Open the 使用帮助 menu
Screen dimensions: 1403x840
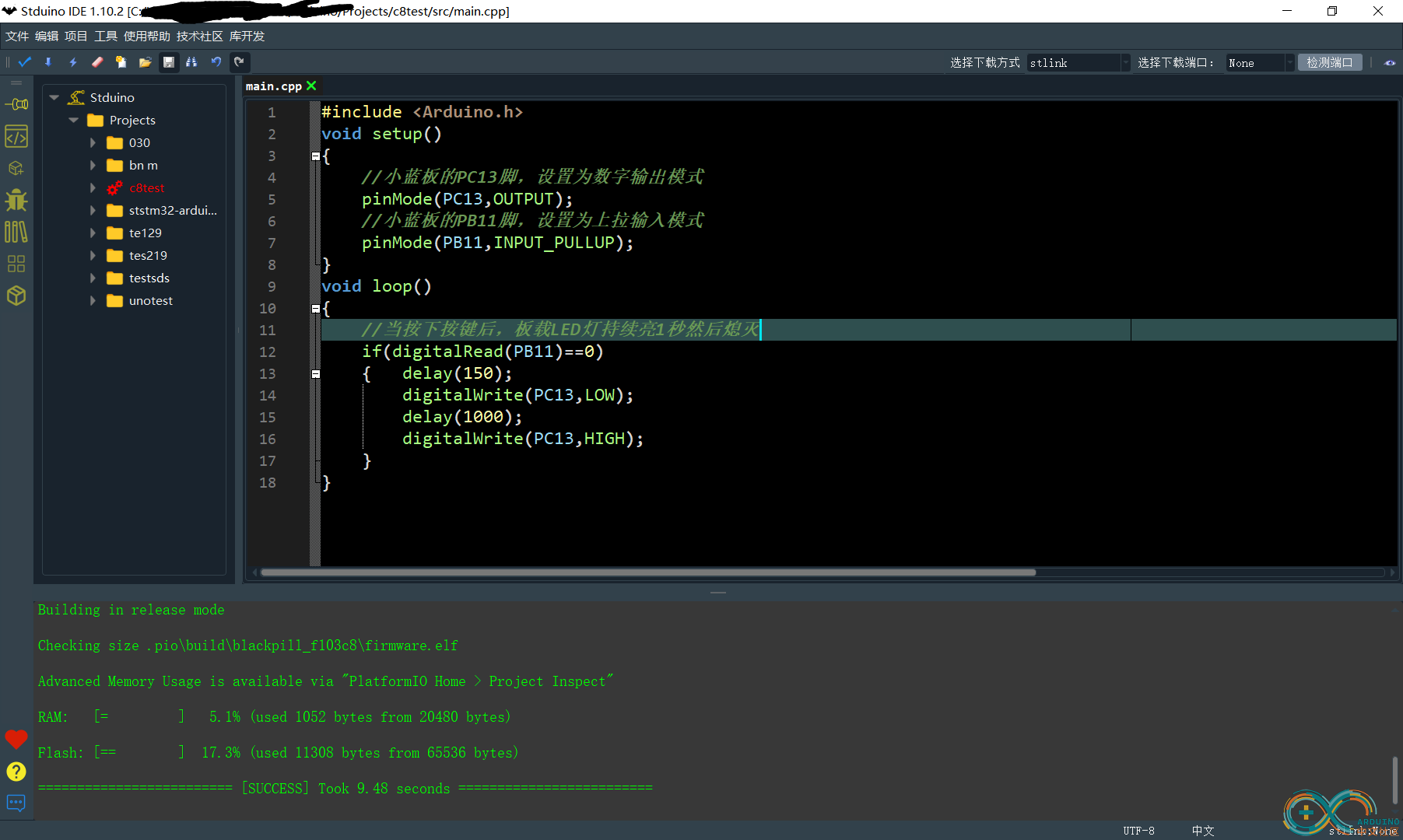click(147, 36)
